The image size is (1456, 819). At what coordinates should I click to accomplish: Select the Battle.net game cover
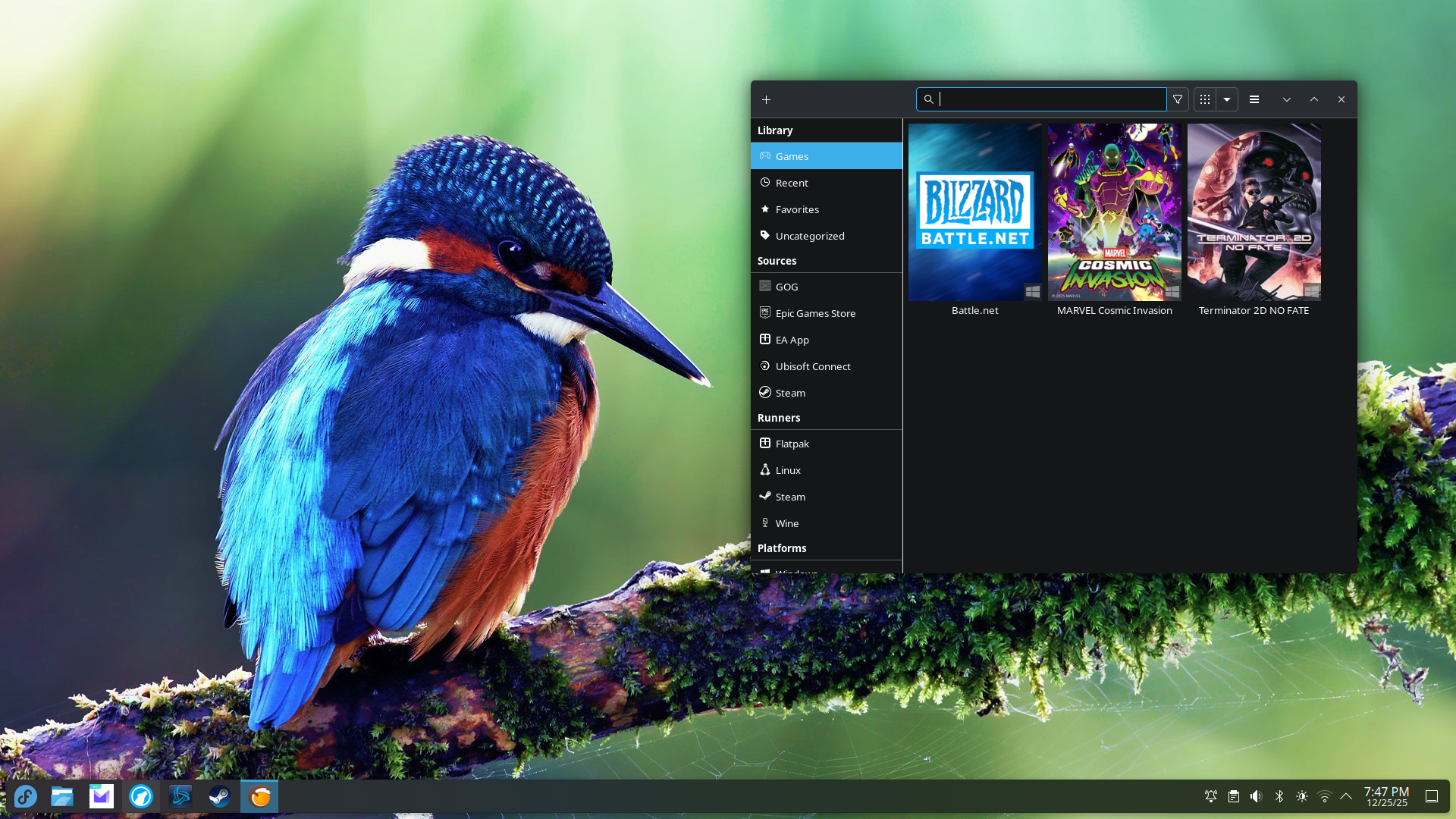974,212
